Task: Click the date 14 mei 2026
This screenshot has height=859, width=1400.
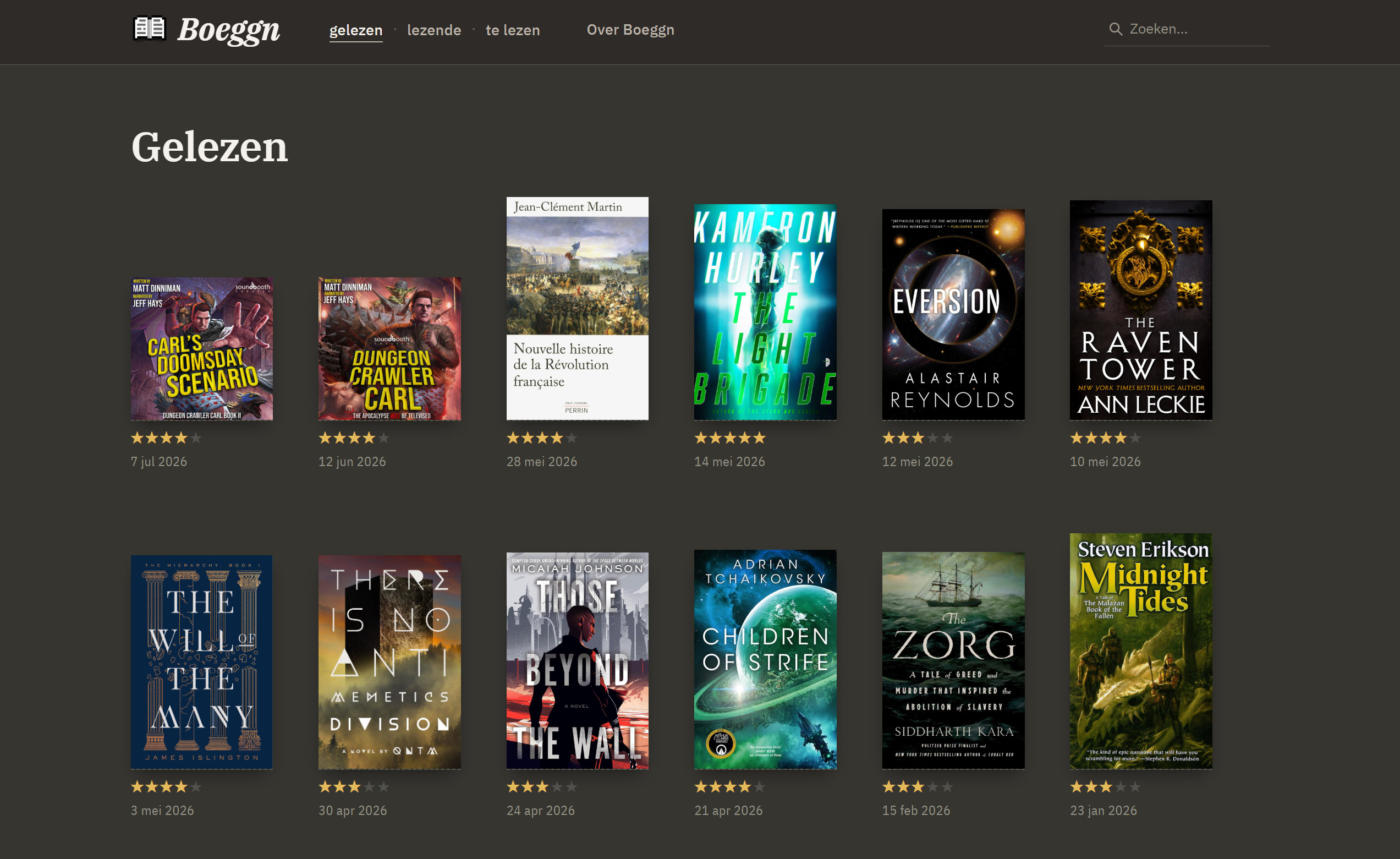Action: pyautogui.click(x=729, y=462)
